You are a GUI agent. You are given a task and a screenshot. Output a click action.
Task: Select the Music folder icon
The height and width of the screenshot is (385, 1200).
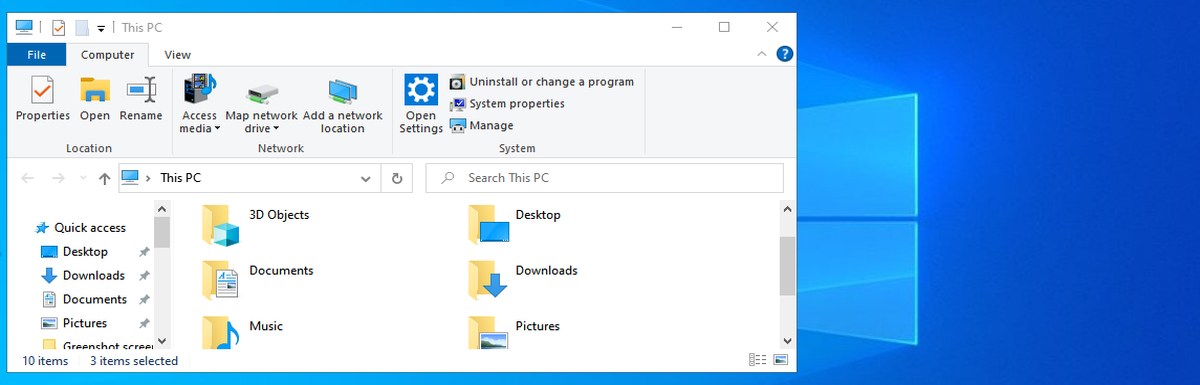click(x=220, y=332)
